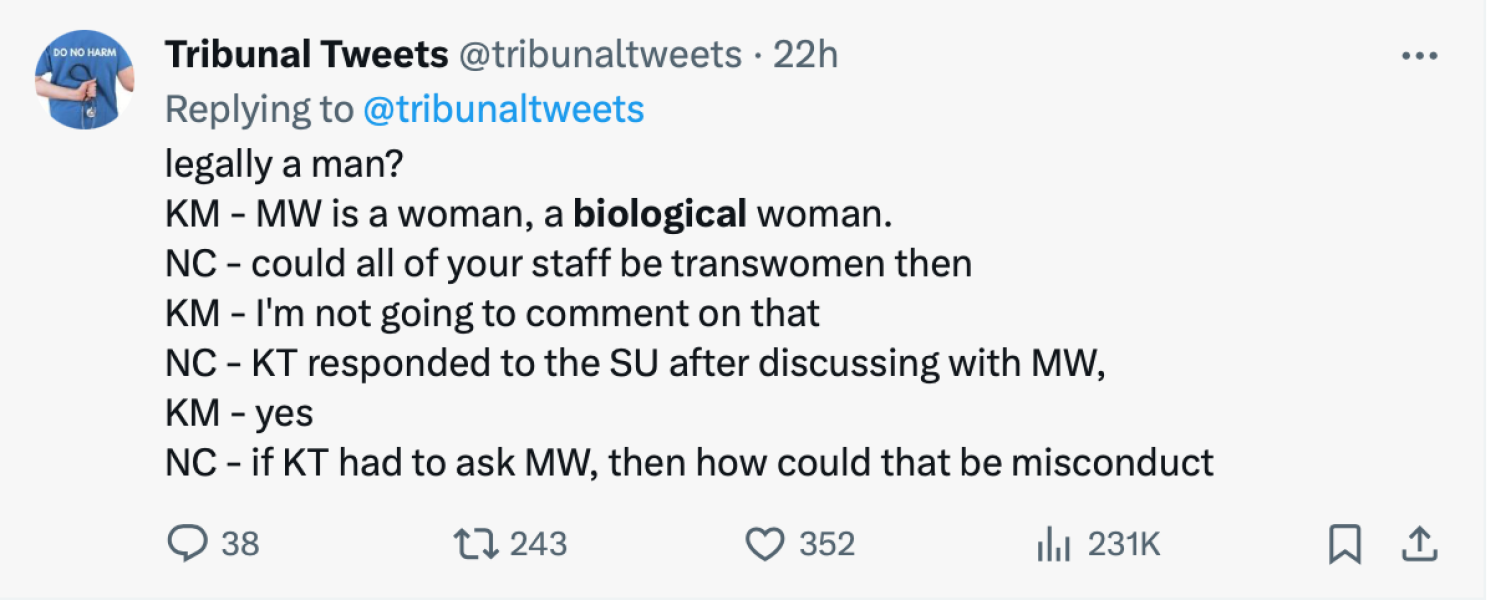Like the tweet with heart icon
Viewport: 1511px width, 600px height.
(x=765, y=544)
